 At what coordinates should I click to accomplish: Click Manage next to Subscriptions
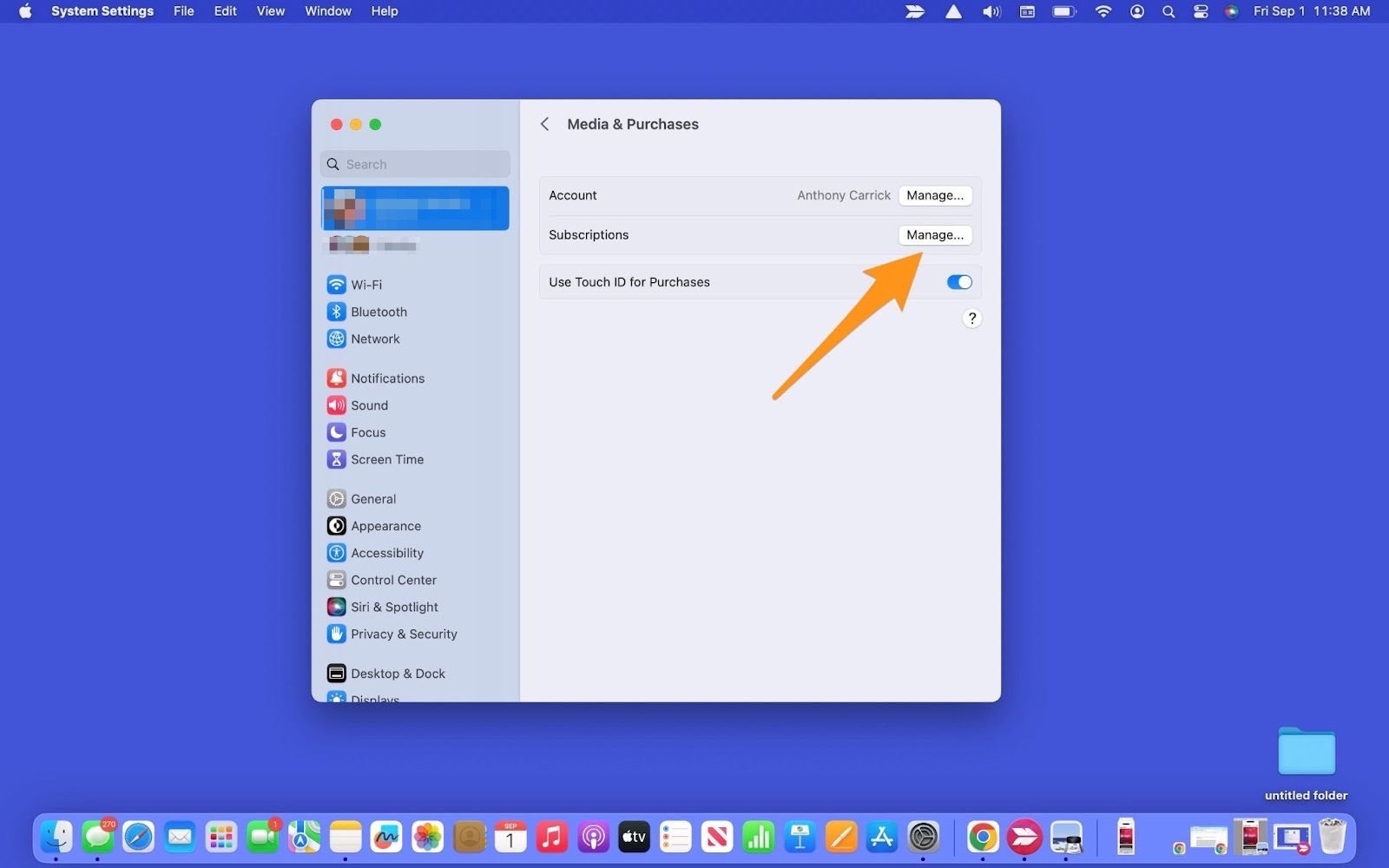934,235
